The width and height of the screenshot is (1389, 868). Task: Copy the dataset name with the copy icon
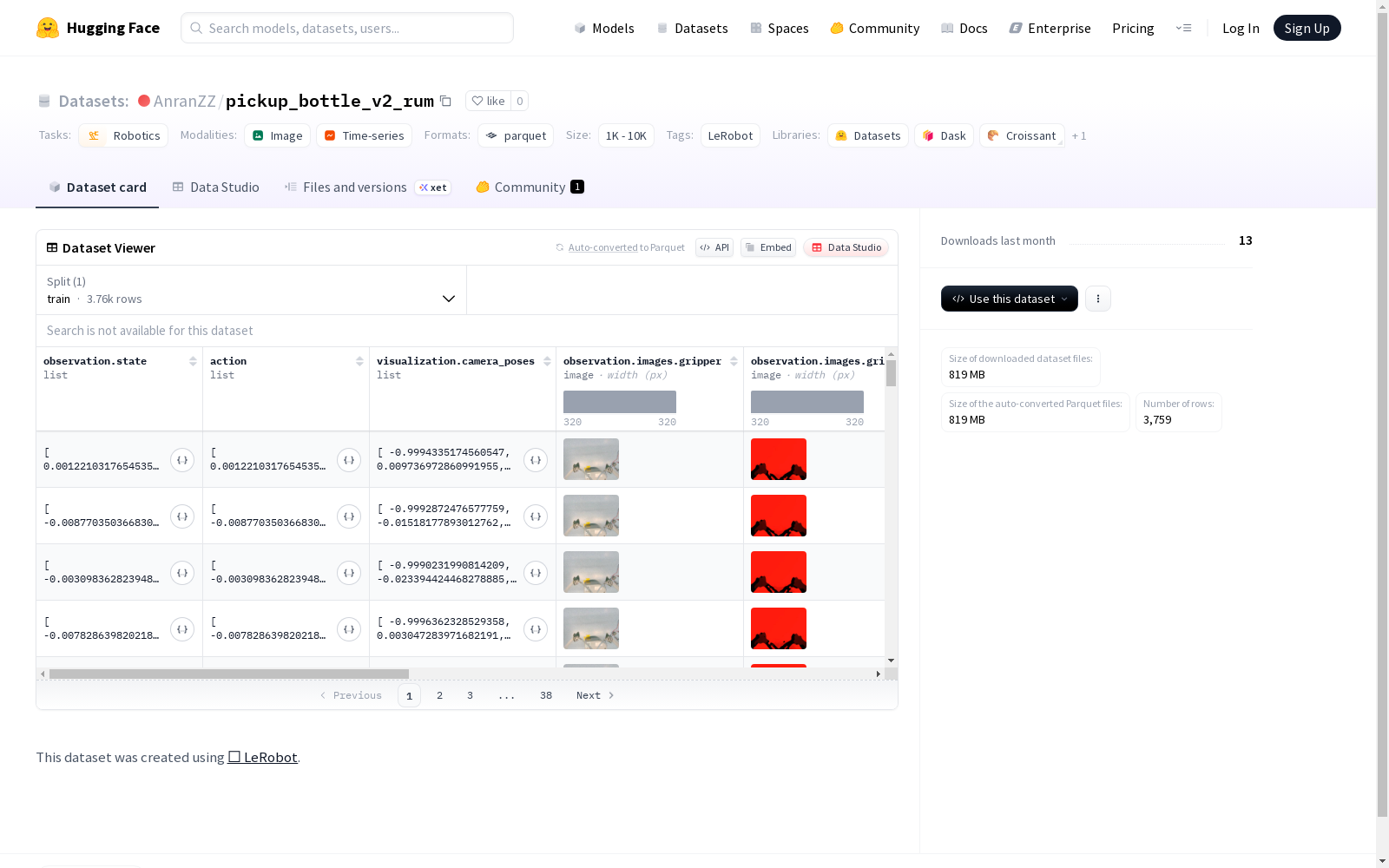[x=445, y=101]
